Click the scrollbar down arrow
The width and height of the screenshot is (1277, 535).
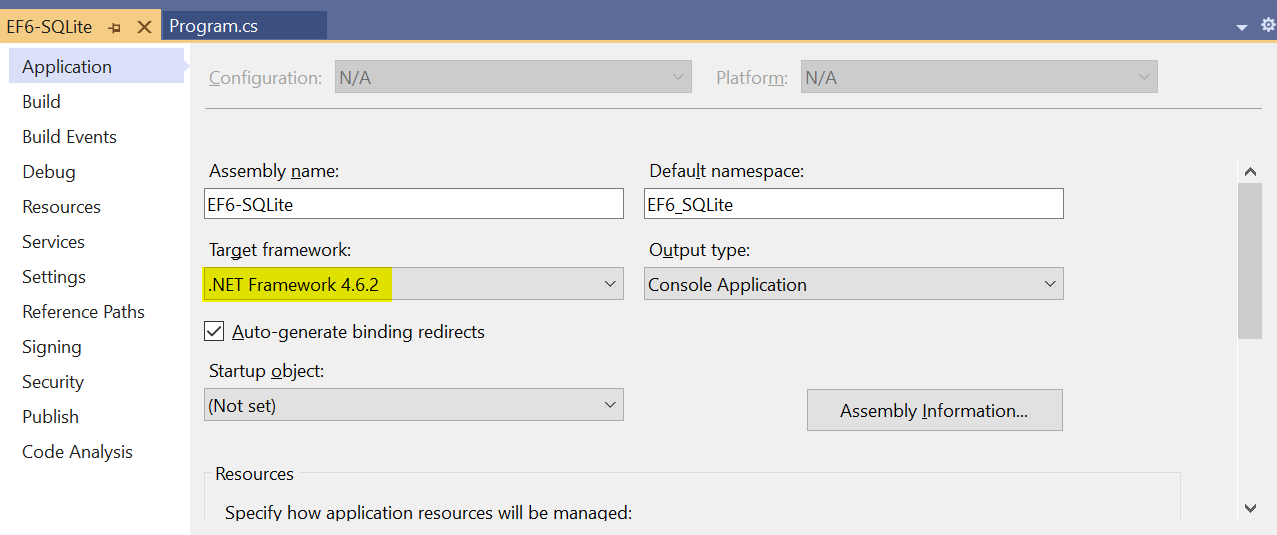(1250, 508)
